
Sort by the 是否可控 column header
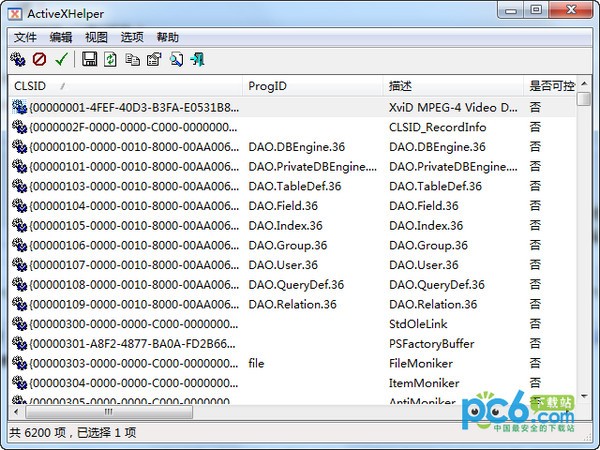tap(550, 86)
